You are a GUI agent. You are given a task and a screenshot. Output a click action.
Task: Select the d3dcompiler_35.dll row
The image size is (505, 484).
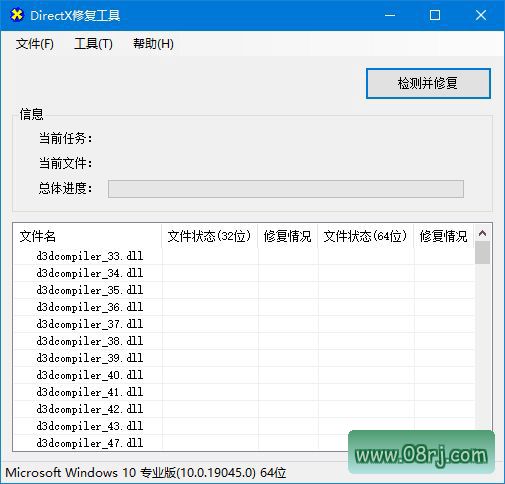click(244, 290)
